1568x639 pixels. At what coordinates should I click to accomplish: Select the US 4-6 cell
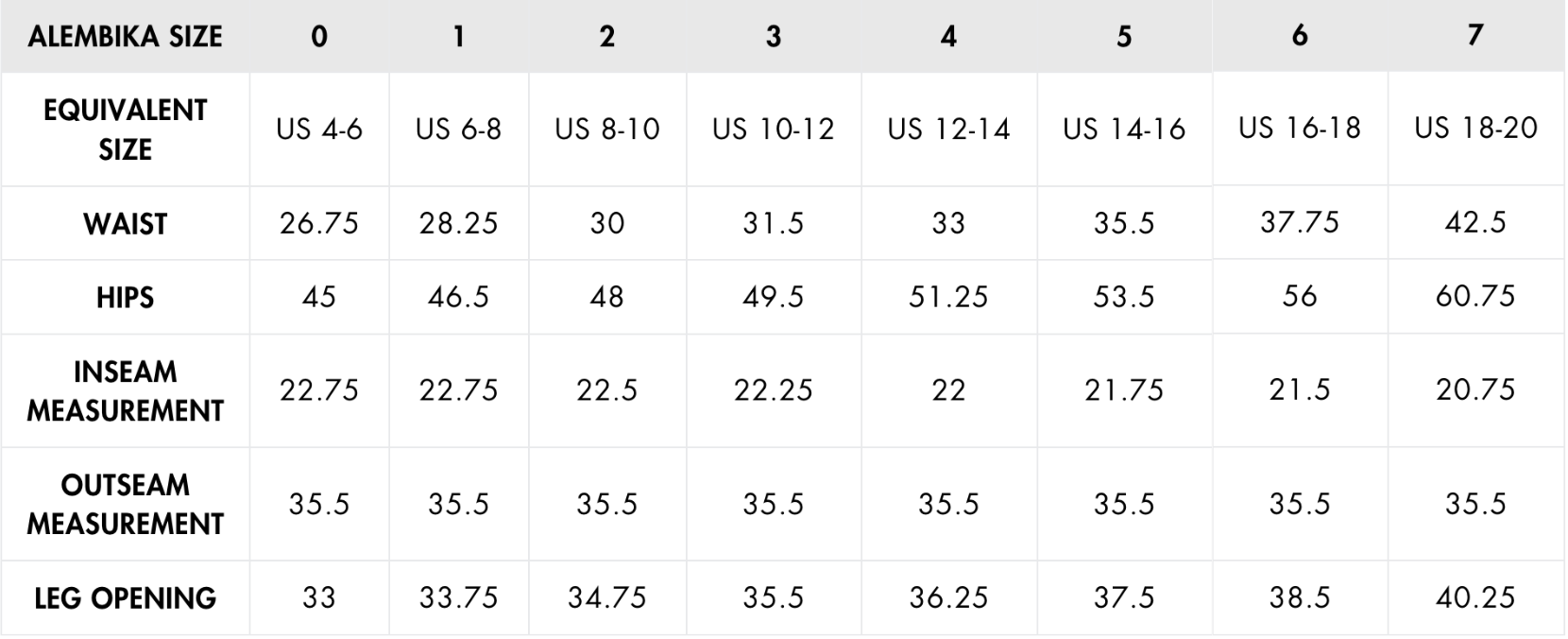319,130
